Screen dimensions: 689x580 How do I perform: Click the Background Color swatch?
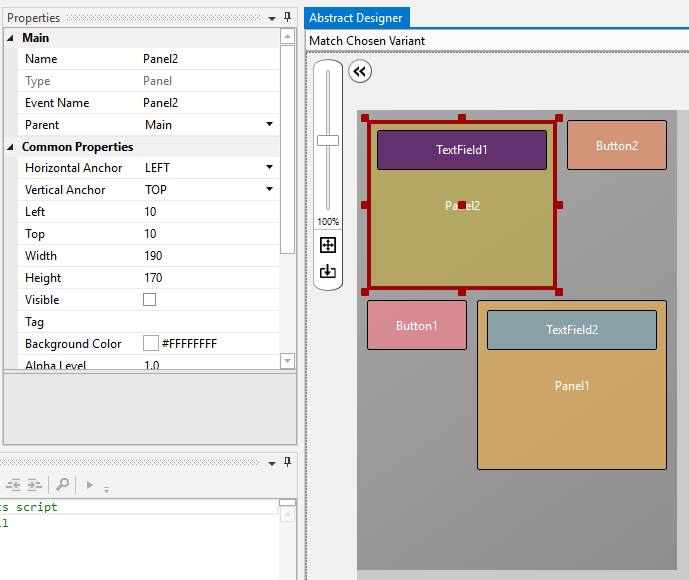(151, 343)
